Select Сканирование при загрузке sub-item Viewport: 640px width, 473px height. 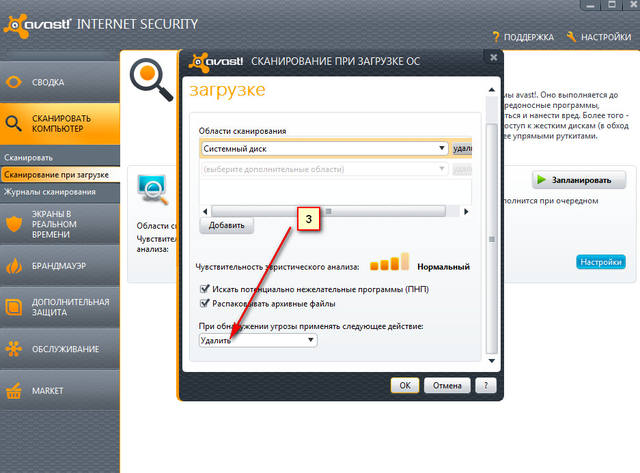[x=60, y=175]
